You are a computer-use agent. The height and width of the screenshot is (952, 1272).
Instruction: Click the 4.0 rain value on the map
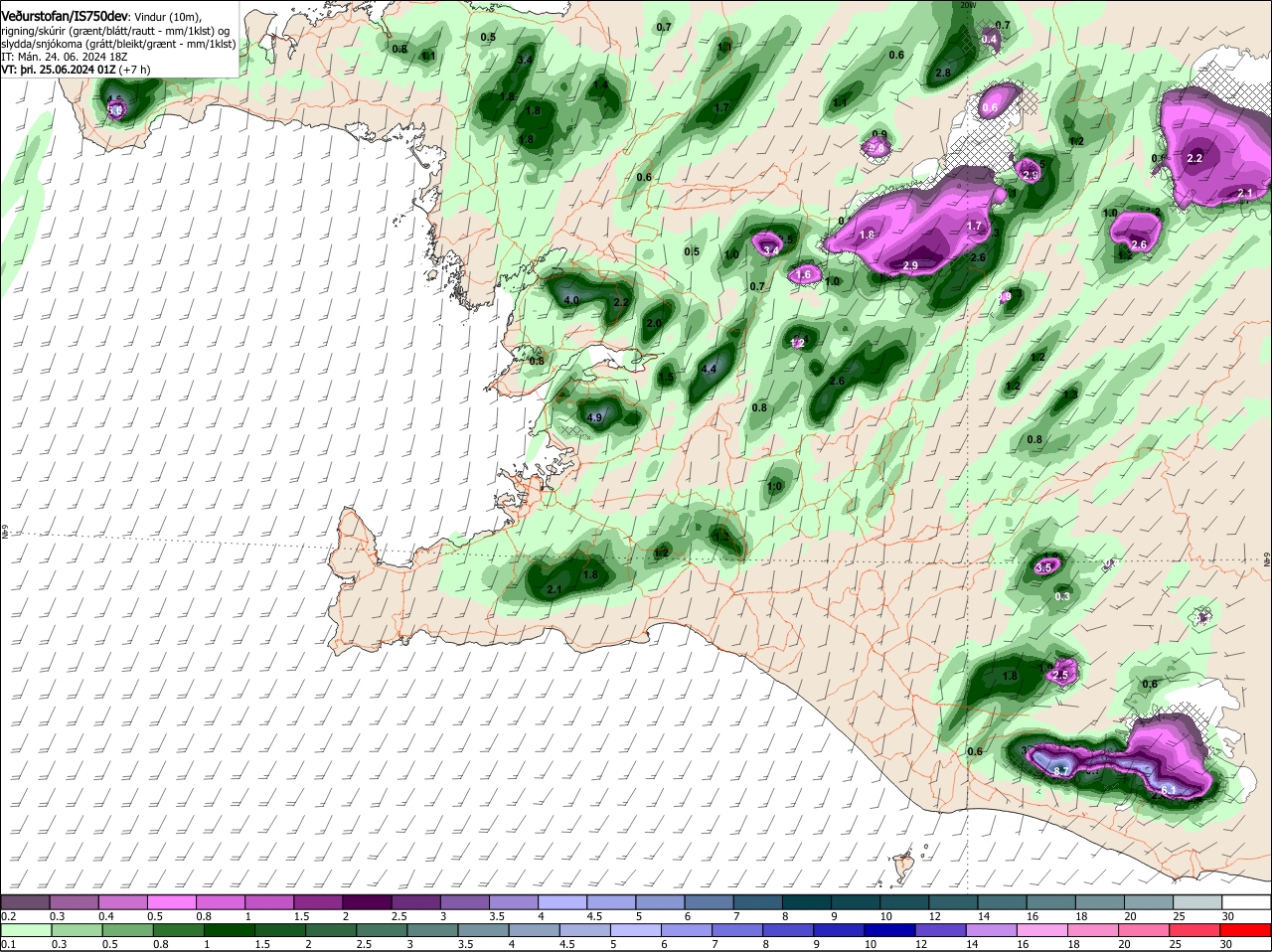570,299
